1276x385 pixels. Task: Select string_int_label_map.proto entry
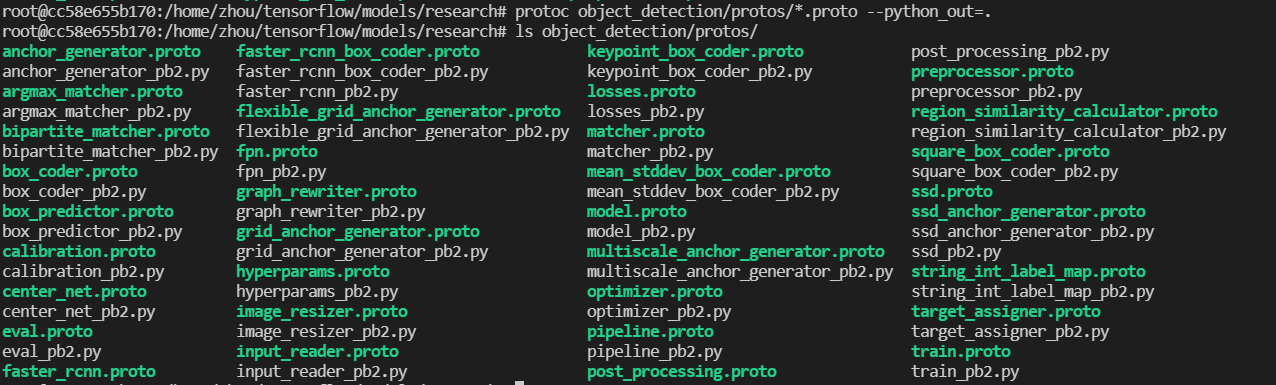1028,271
